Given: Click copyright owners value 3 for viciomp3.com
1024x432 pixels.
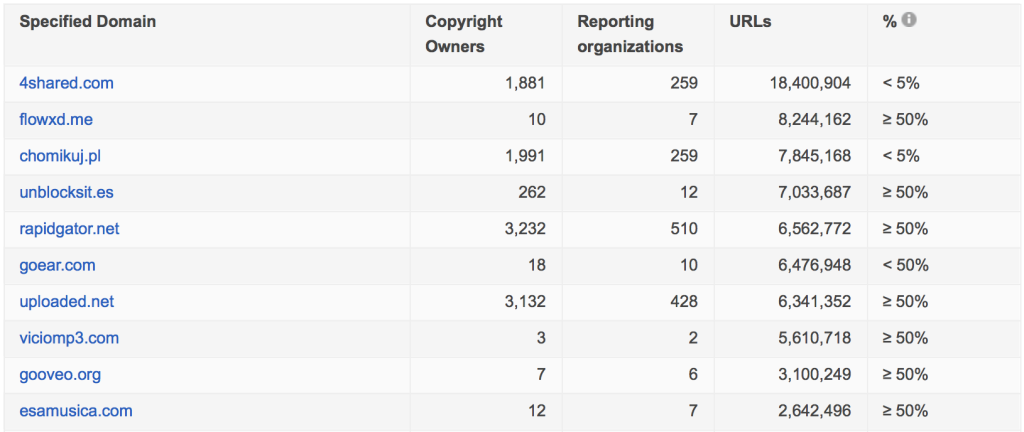Looking at the screenshot, I should (541, 338).
